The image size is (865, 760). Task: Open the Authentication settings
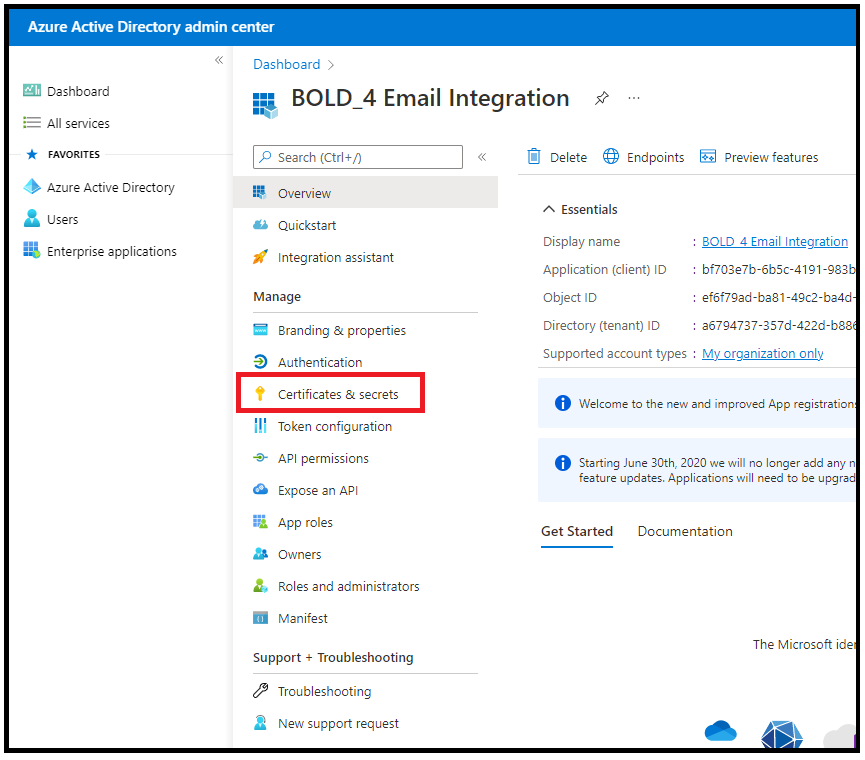tap(320, 362)
